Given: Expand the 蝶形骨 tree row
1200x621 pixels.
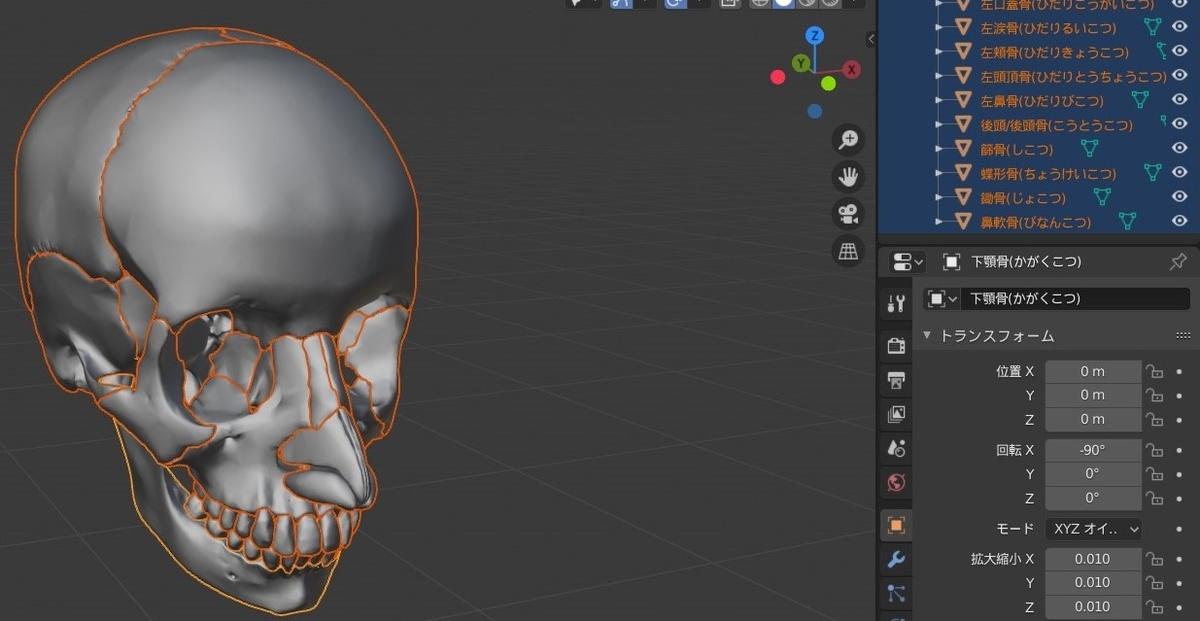Looking at the screenshot, I should [x=940, y=173].
